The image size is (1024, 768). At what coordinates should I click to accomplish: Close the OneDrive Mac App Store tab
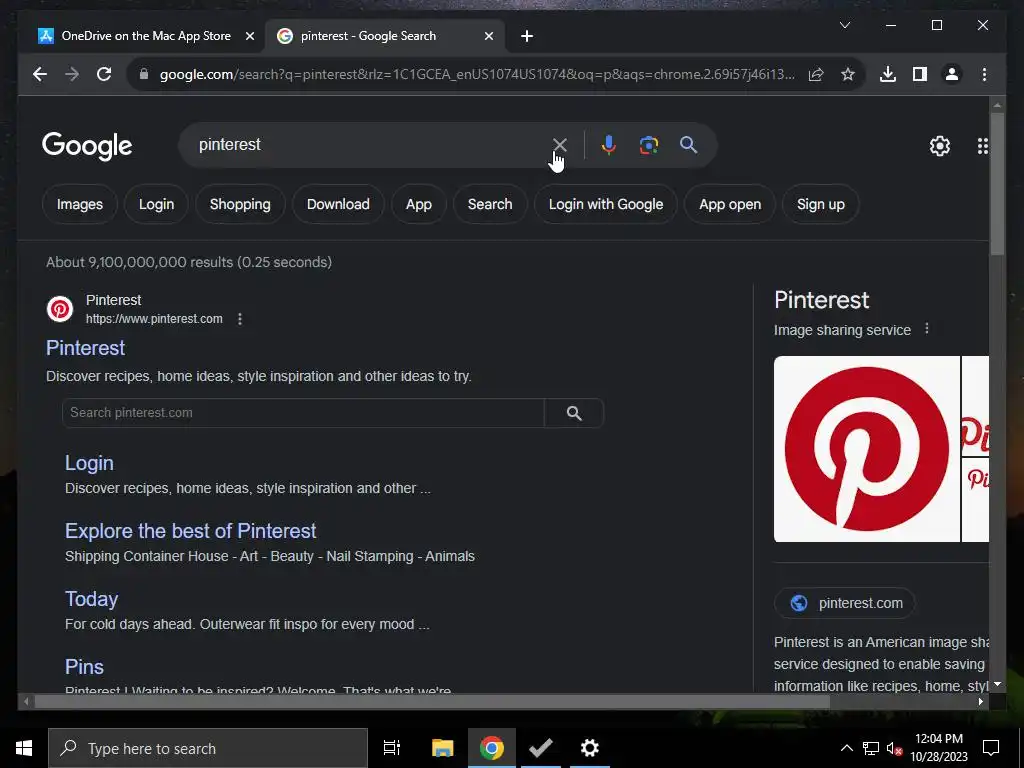pyautogui.click(x=249, y=36)
